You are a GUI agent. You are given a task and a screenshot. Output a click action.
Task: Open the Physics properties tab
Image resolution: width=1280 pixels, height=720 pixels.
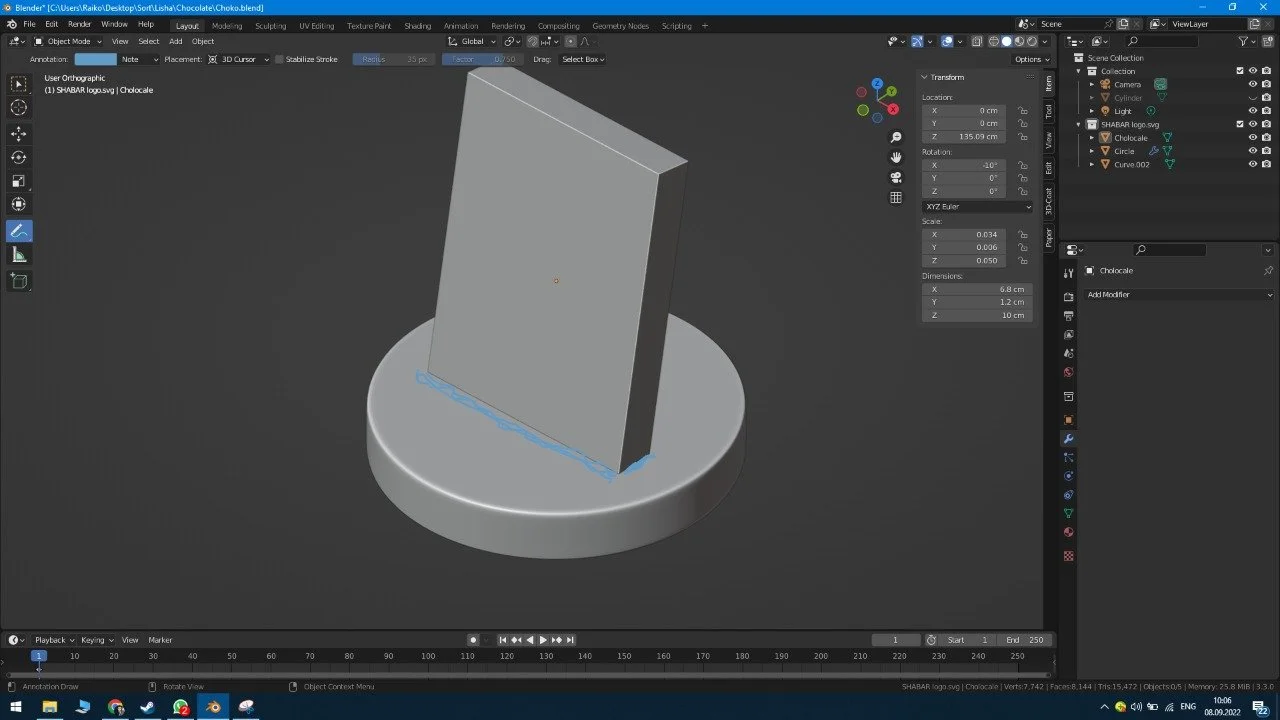pos(1068,476)
